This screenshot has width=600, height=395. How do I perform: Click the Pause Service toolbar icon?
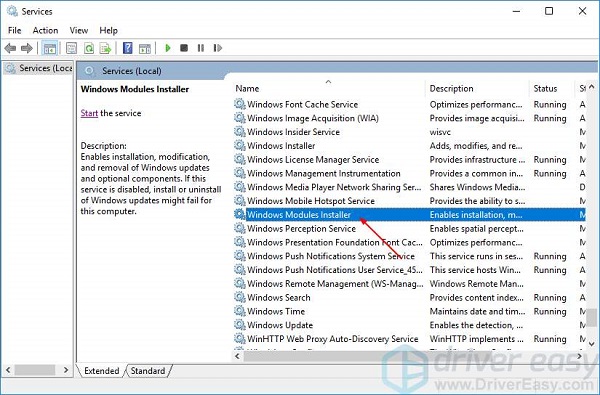click(201, 48)
